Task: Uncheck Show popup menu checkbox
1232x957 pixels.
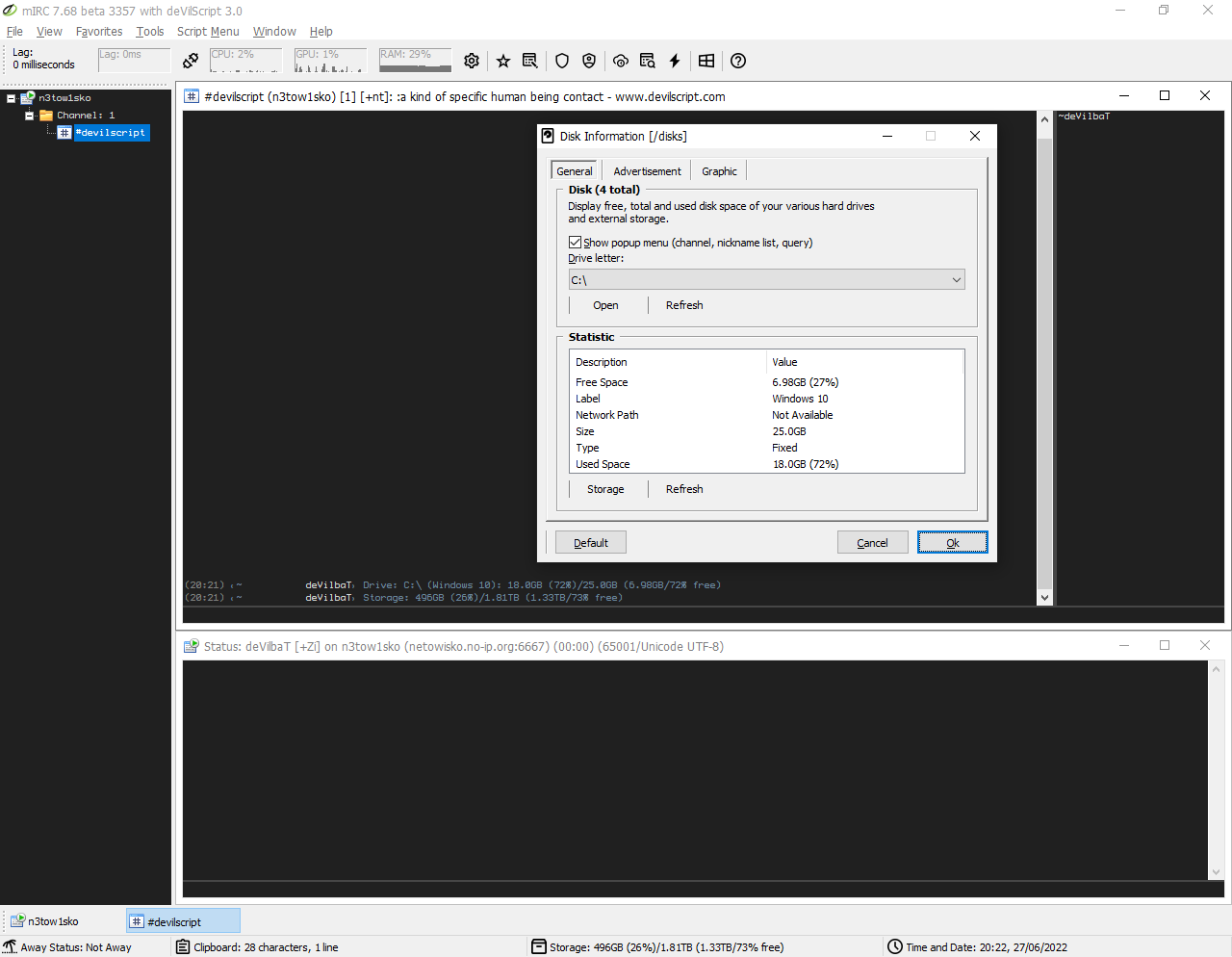Action: (x=575, y=243)
